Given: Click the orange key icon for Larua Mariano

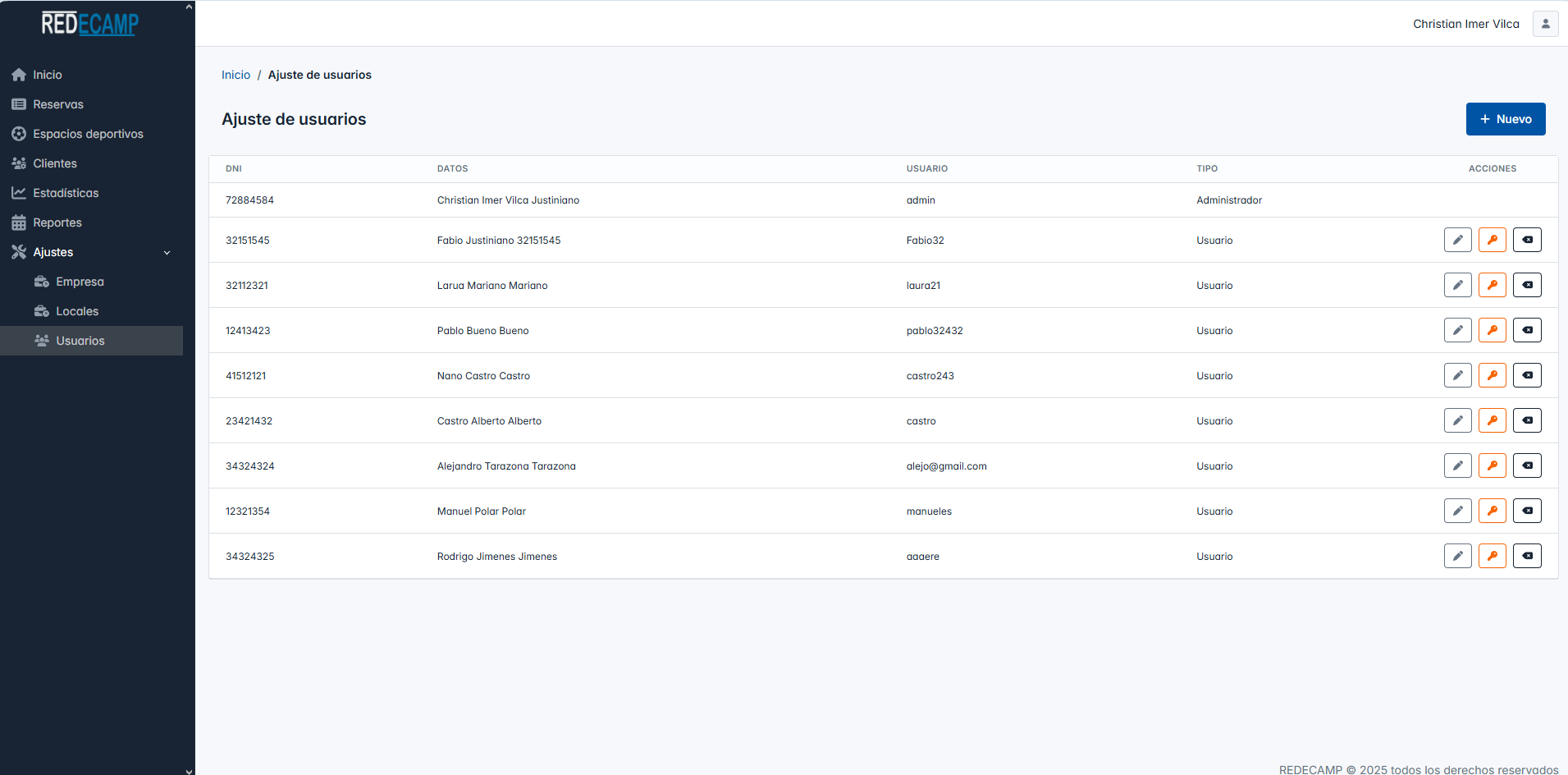Looking at the screenshot, I should (1492, 285).
